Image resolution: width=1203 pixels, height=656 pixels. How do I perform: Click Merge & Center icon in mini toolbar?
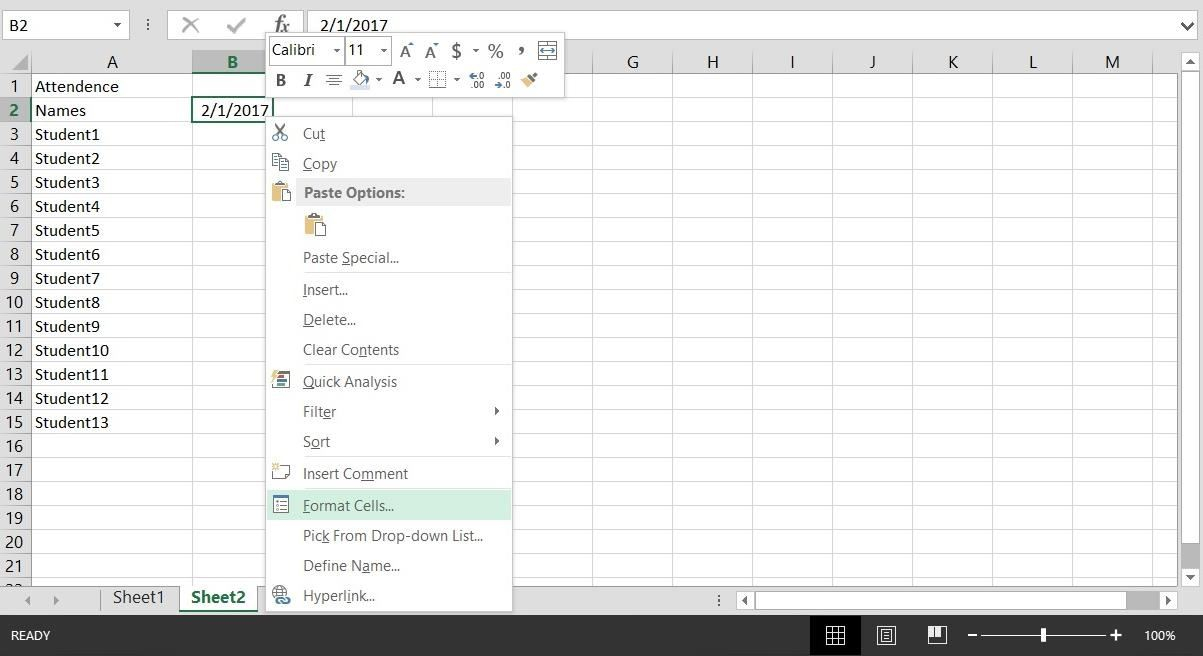coord(547,50)
